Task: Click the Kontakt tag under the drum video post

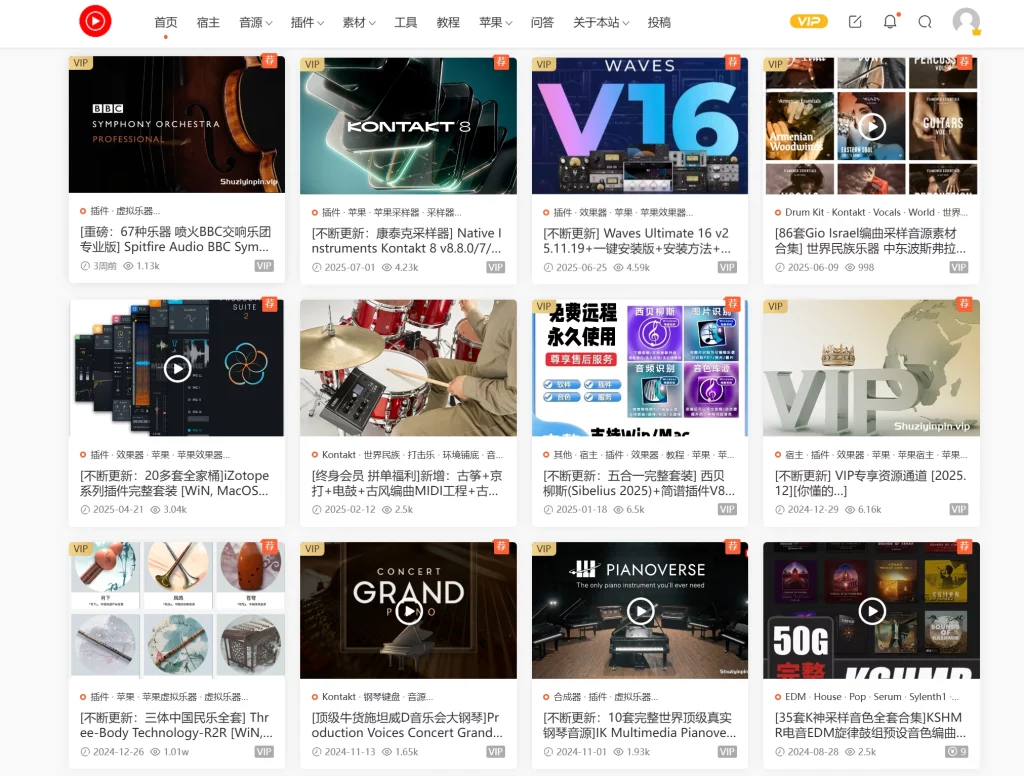Action: click(x=338, y=454)
